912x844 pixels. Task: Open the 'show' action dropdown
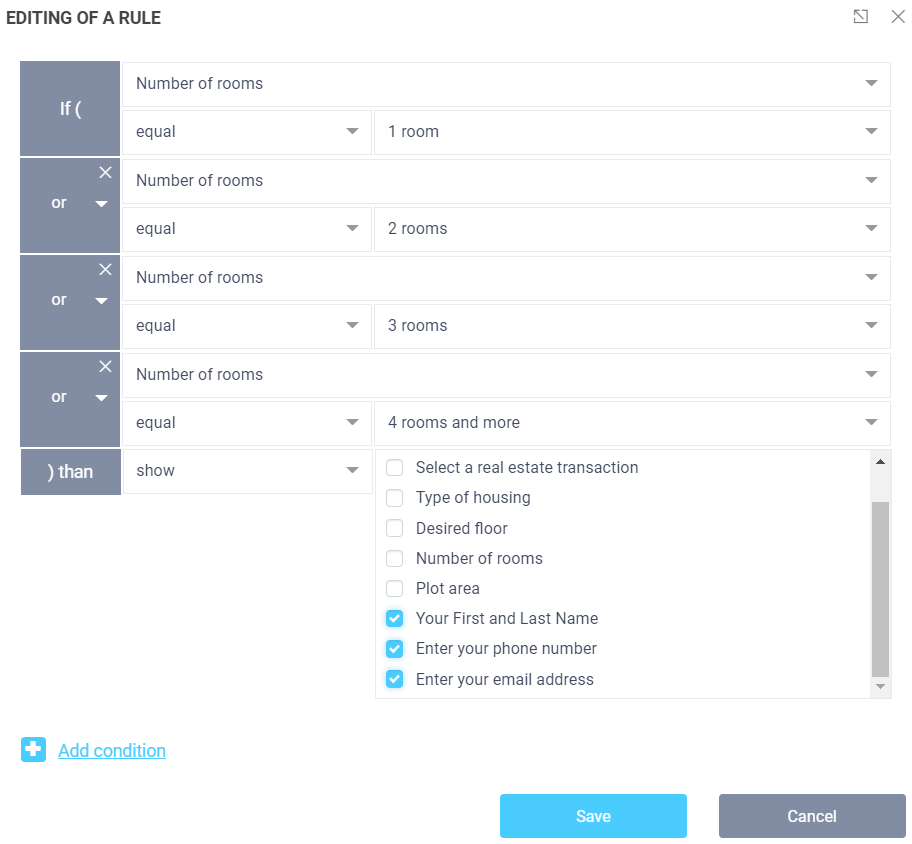coord(246,471)
